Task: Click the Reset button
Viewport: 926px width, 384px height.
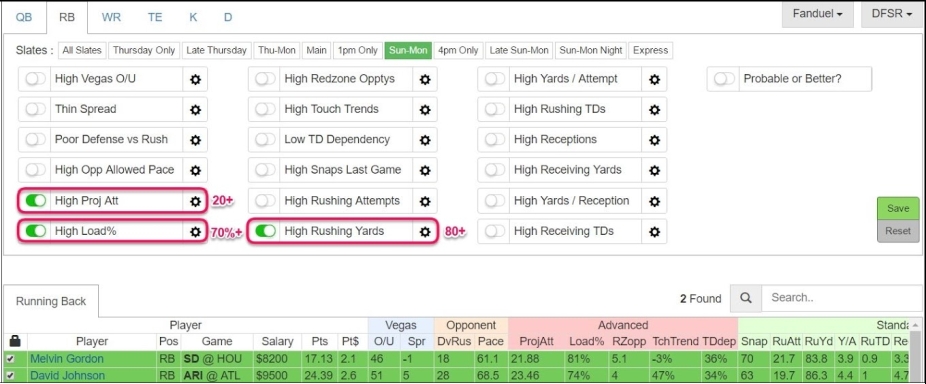Action: pos(898,231)
